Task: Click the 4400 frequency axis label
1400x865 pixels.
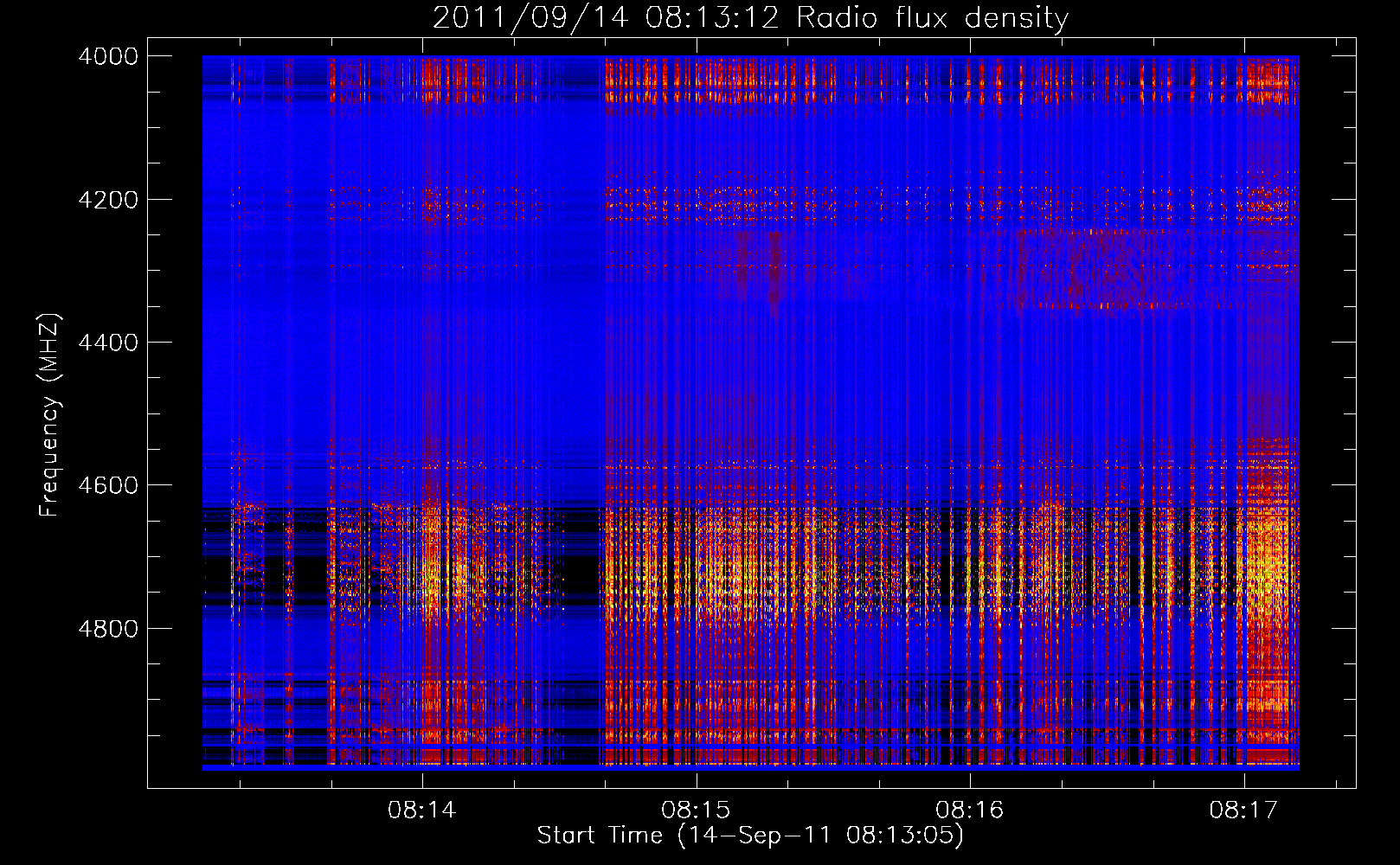Action: [x=108, y=343]
